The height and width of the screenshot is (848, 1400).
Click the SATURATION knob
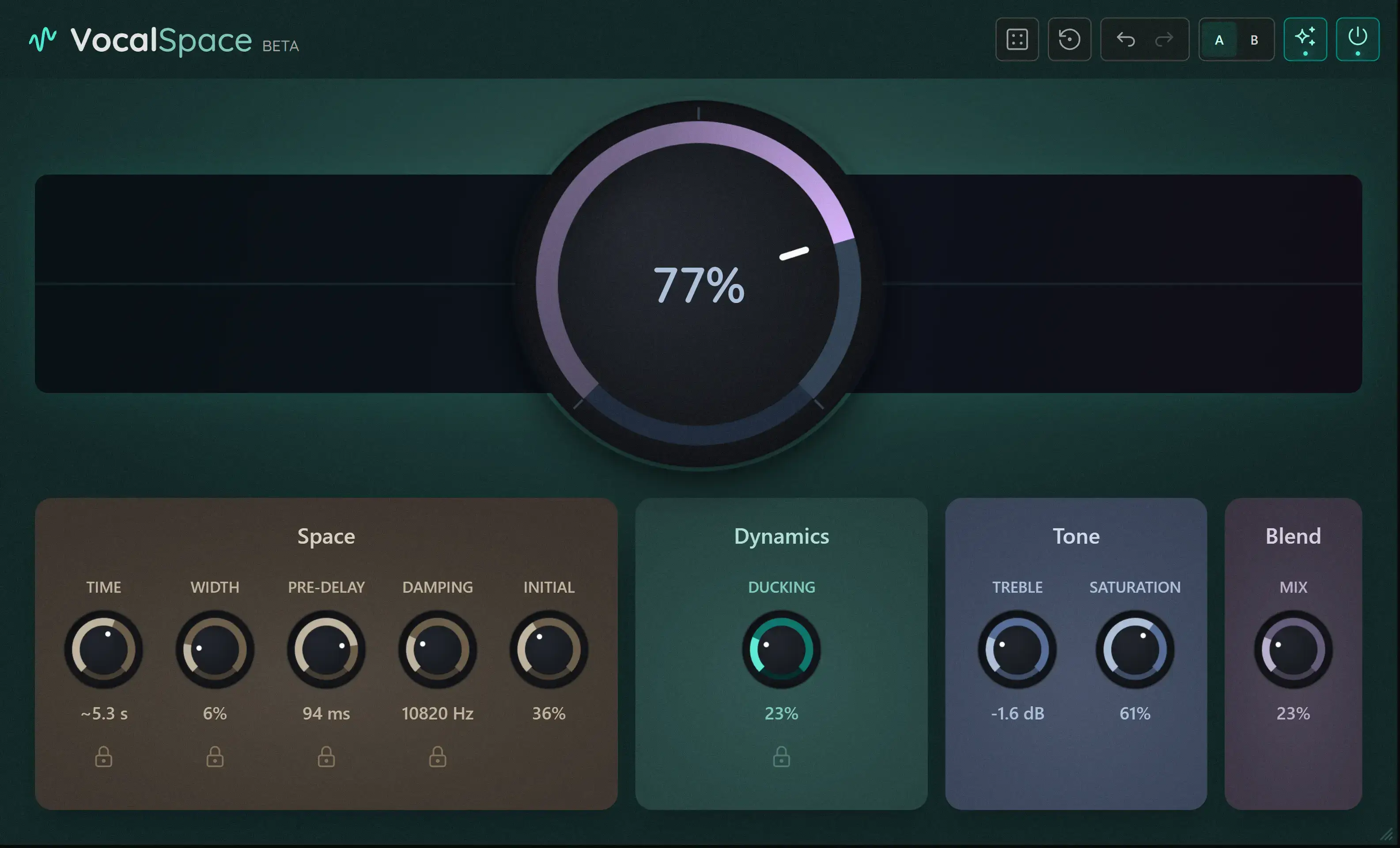1135,649
